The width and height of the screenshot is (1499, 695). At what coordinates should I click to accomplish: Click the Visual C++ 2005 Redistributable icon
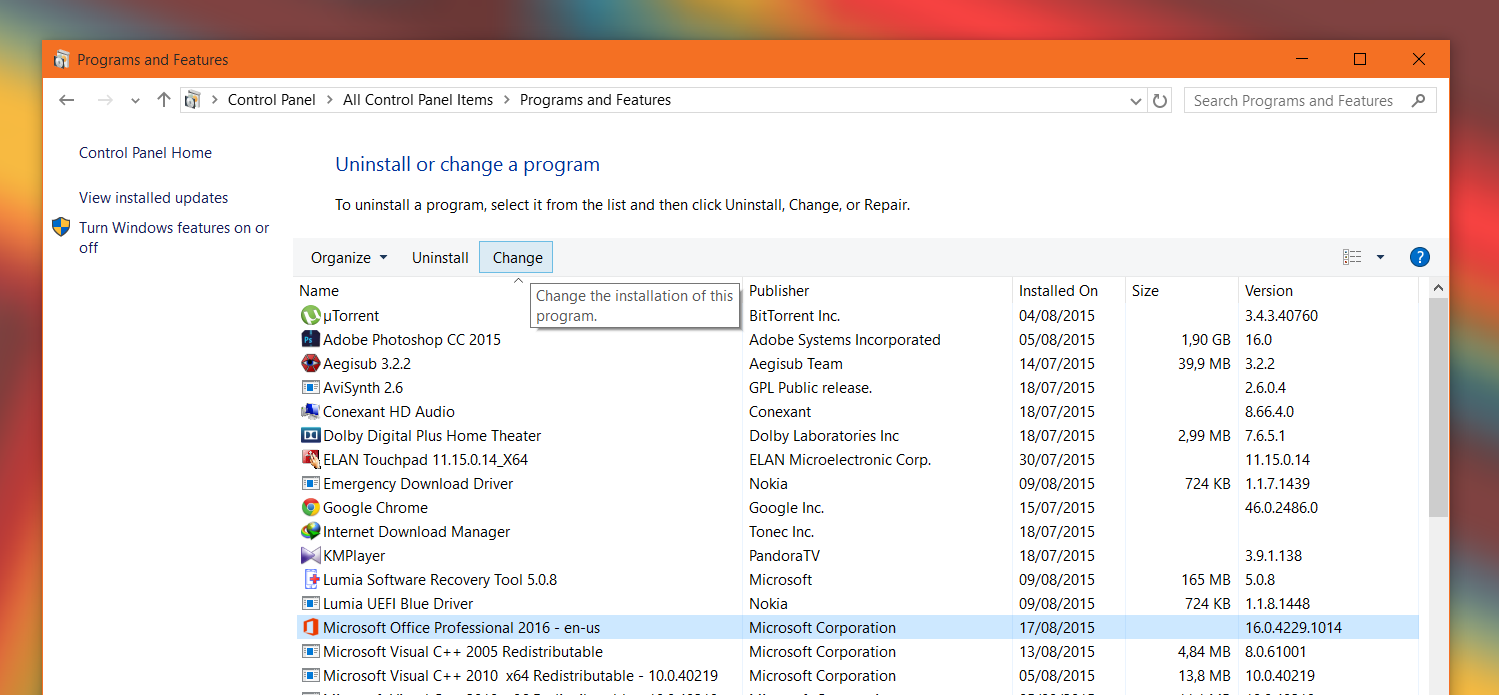click(x=310, y=652)
